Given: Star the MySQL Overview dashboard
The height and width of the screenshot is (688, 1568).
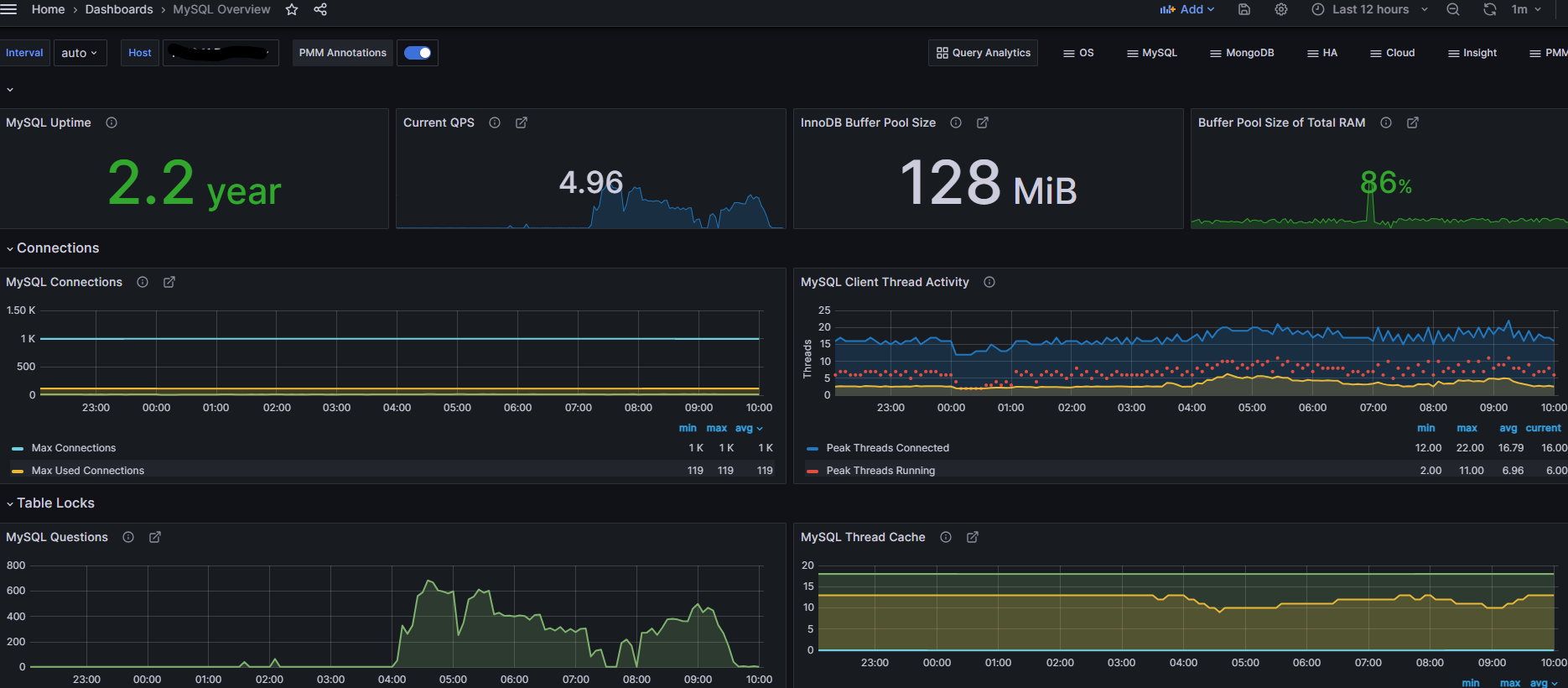Looking at the screenshot, I should point(292,9).
